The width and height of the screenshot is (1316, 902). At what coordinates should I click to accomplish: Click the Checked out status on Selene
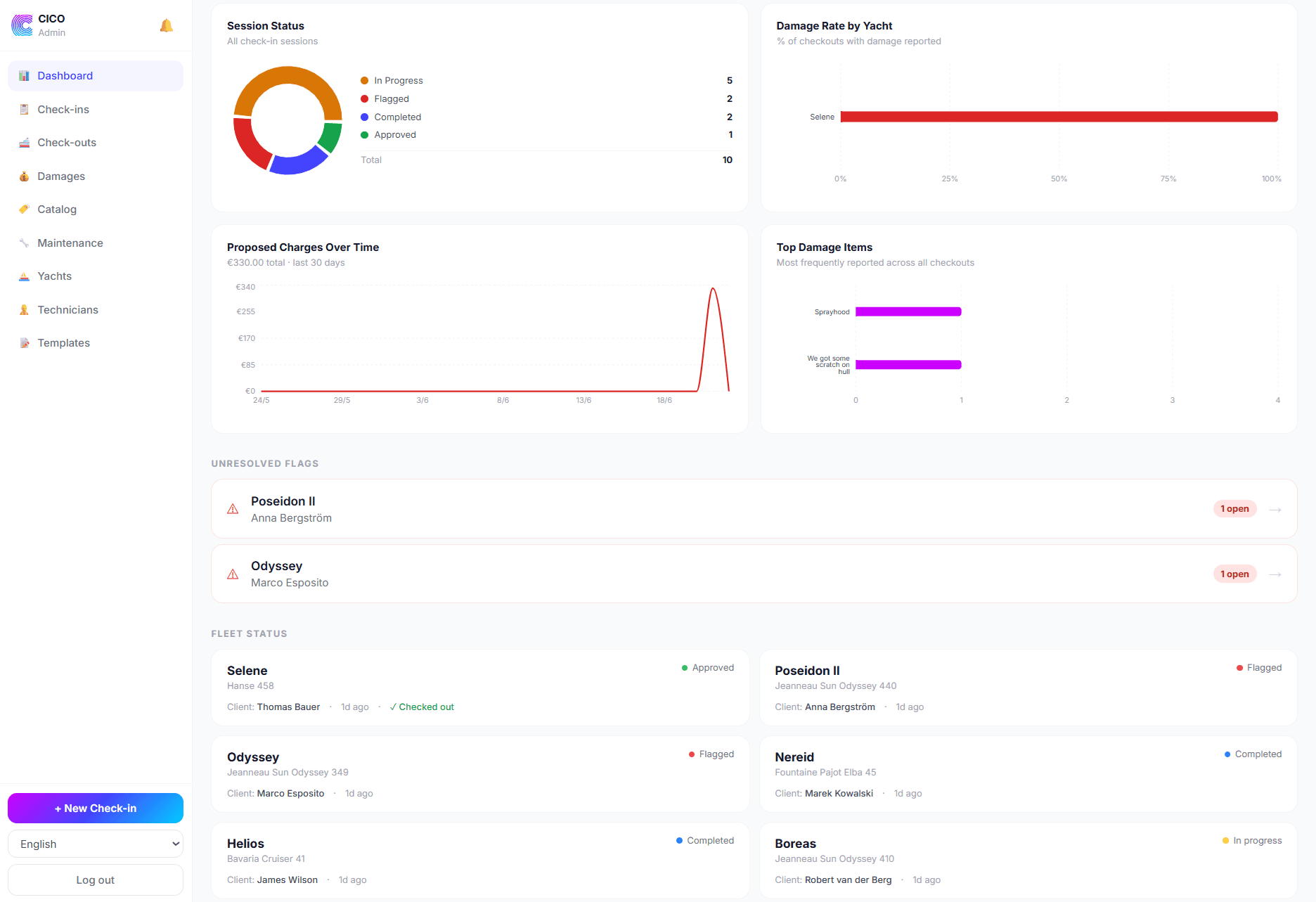point(422,707)
